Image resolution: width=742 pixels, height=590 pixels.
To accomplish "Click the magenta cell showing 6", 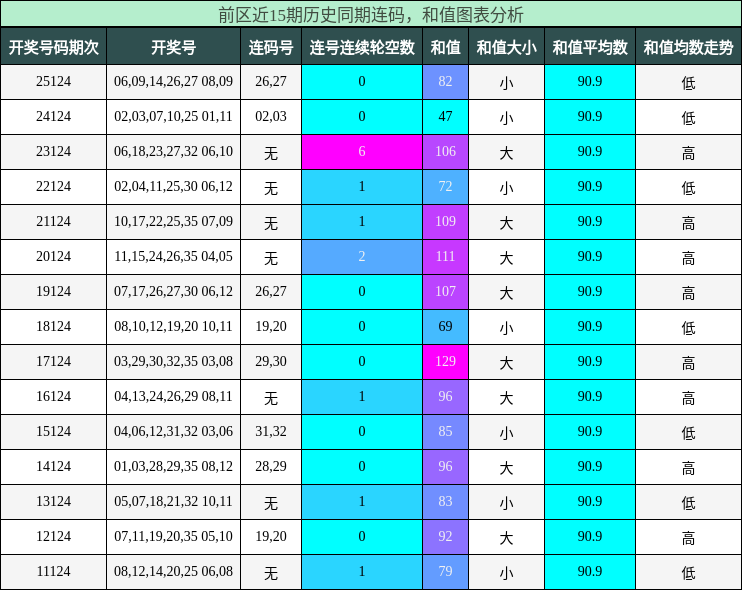I will tap(362, 151).
